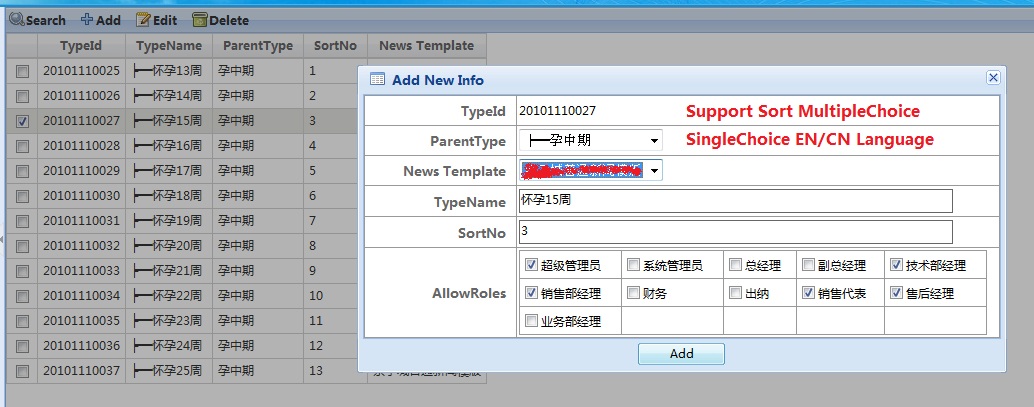The image size is (1034, 407).
Task: Click the dialog's table icon beside Add New Info
Action: click(377, 80)
